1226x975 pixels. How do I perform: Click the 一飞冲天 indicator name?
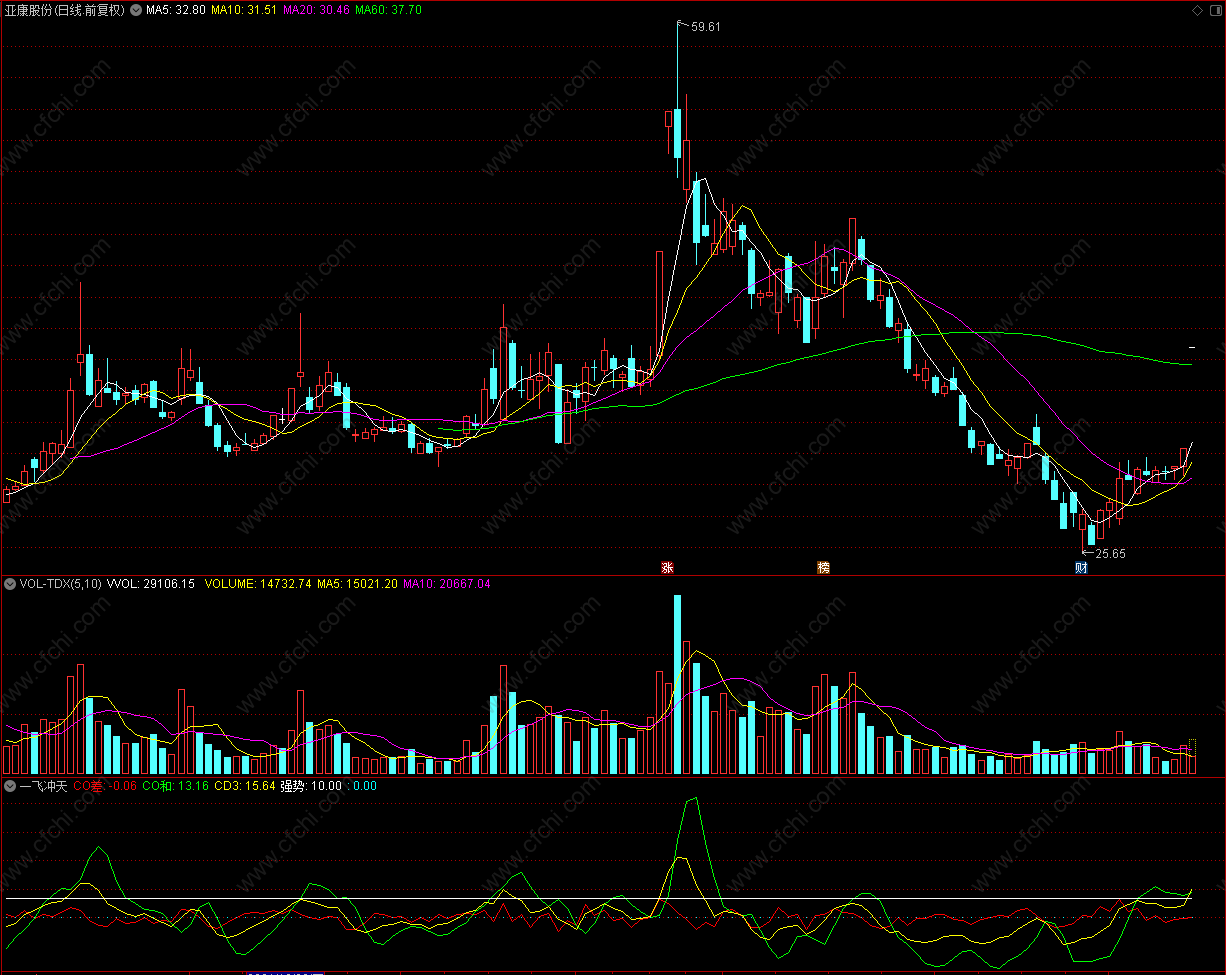click(44, 786)
